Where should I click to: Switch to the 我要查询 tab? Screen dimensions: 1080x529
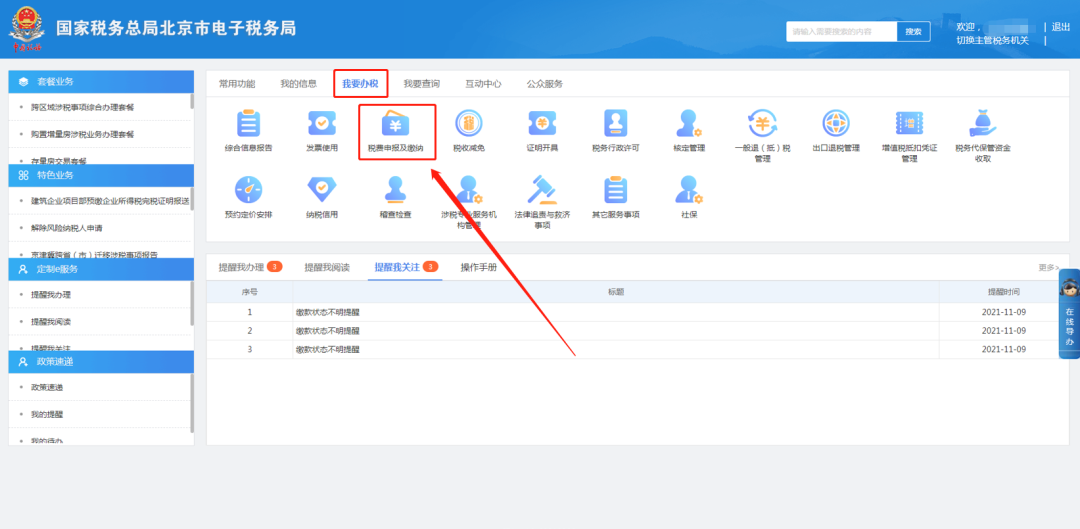click(x=422, y=84)
